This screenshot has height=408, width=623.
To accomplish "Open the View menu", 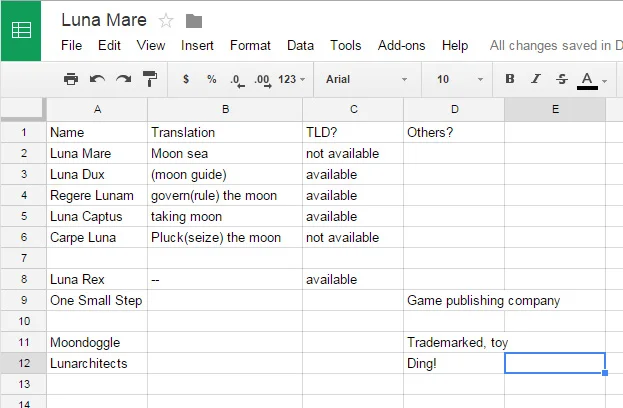I will tap(151, 45).
